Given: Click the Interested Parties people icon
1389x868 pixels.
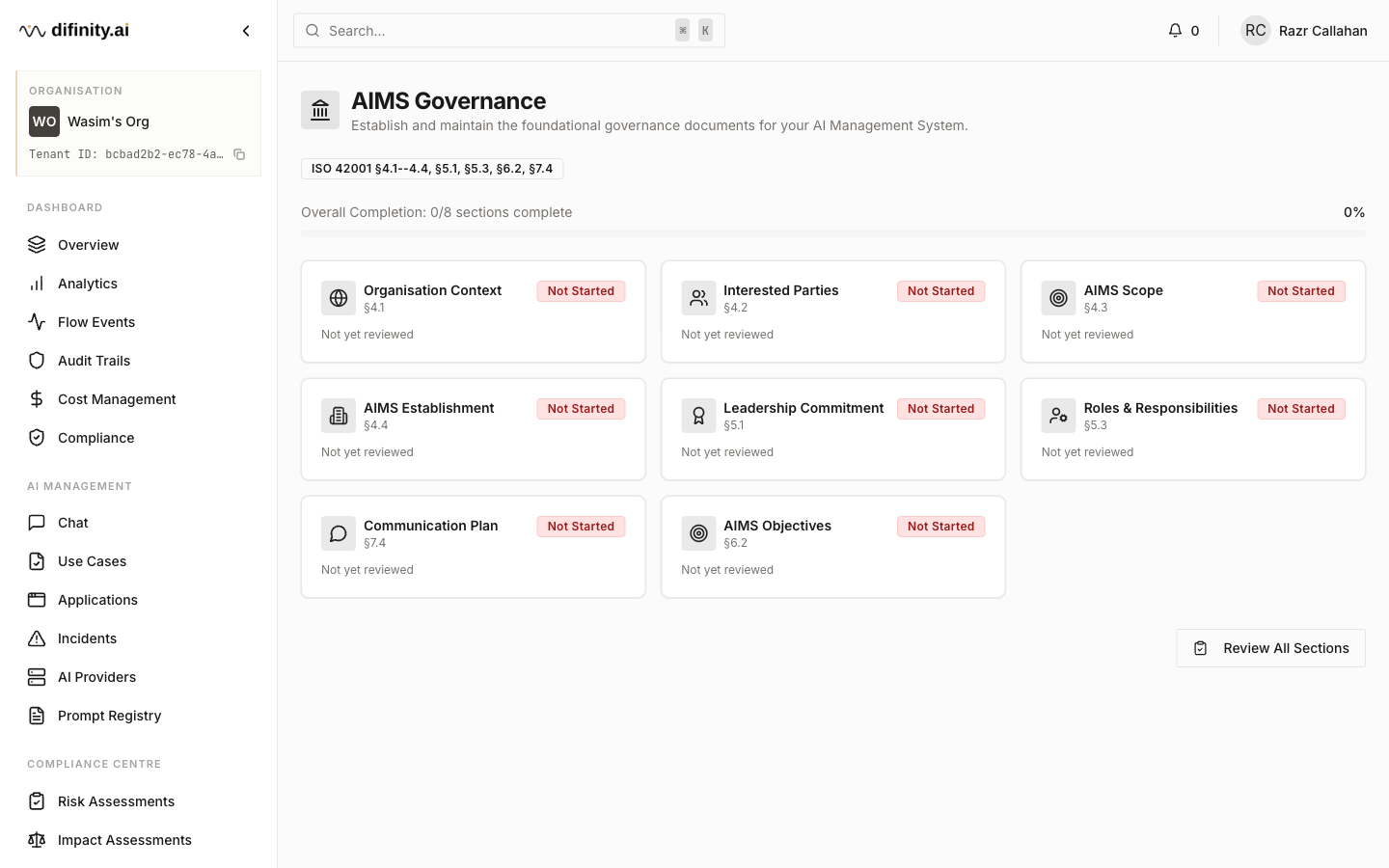Looking at the screenshot, I should click(x=698, y=298).
